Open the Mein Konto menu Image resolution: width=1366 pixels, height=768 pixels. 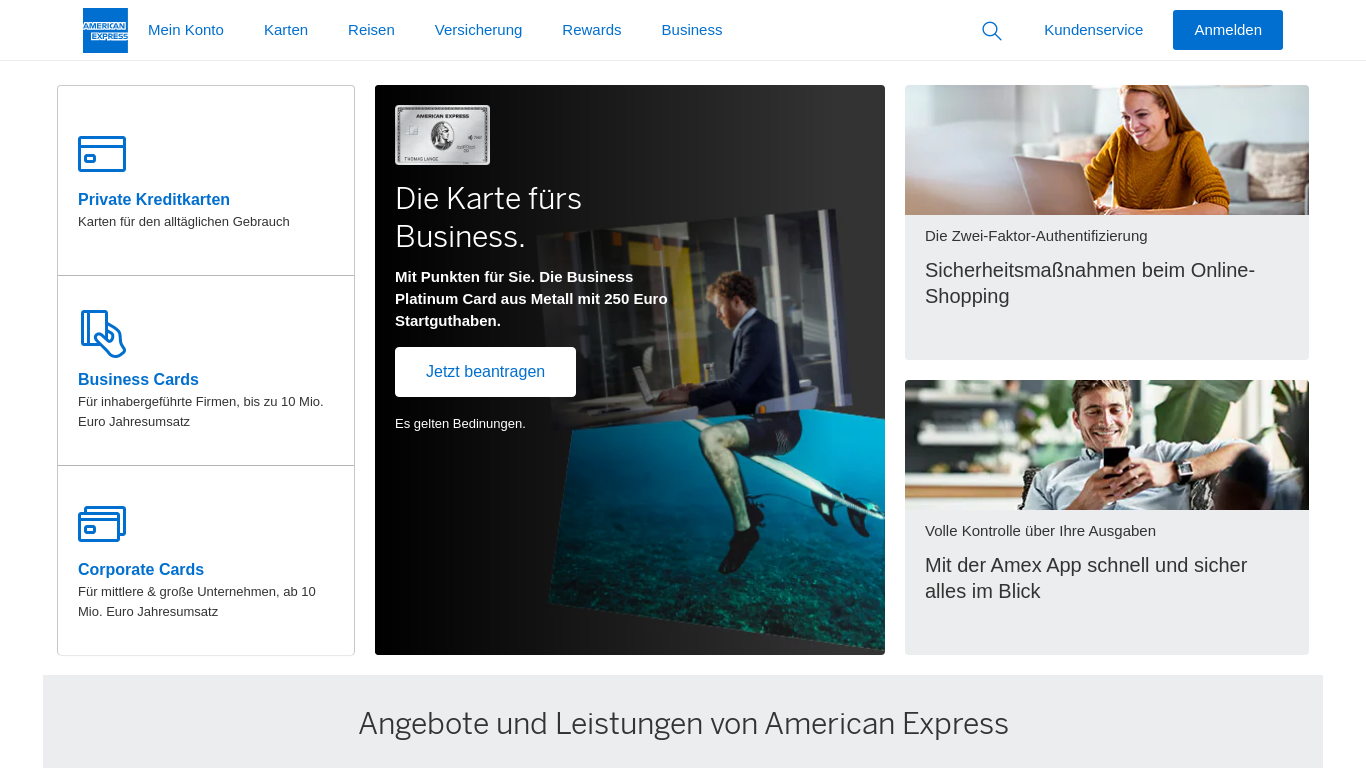186,30
